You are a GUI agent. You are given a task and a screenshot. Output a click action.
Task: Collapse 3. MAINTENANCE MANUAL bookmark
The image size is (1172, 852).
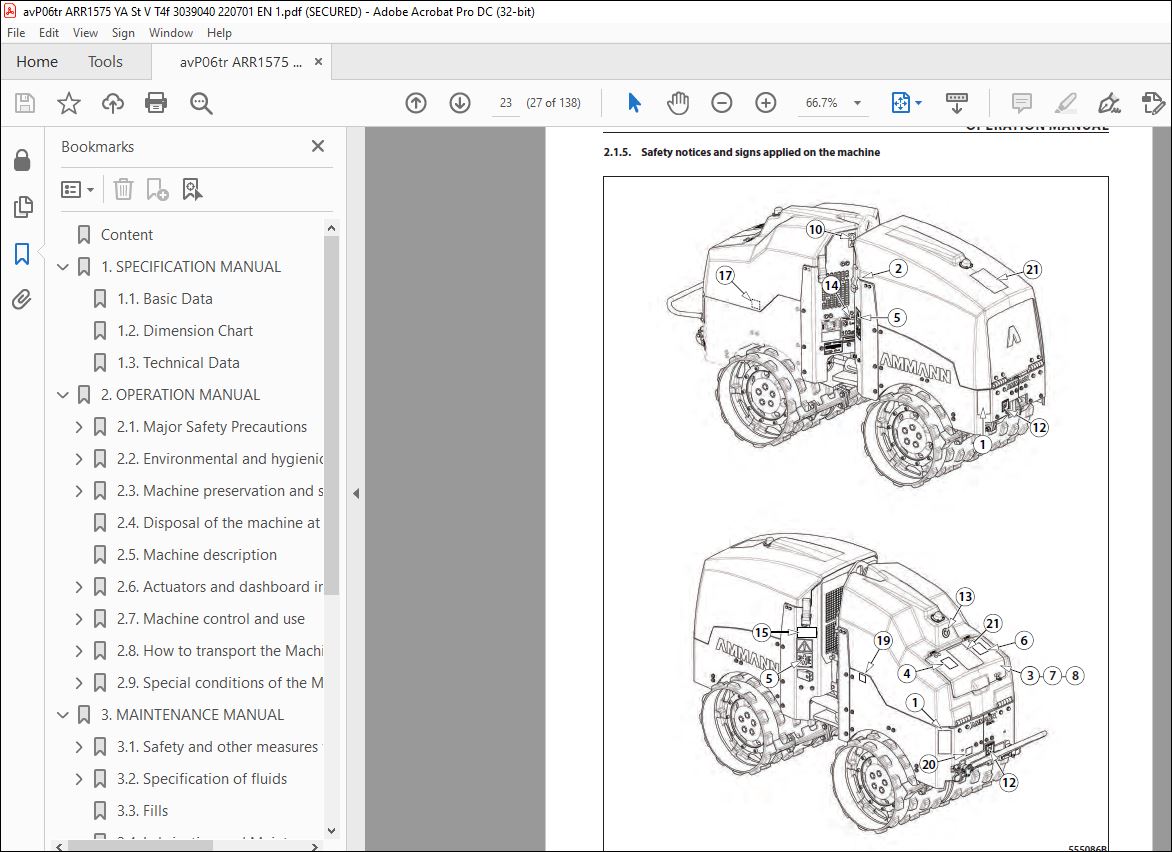click(63, 714)
